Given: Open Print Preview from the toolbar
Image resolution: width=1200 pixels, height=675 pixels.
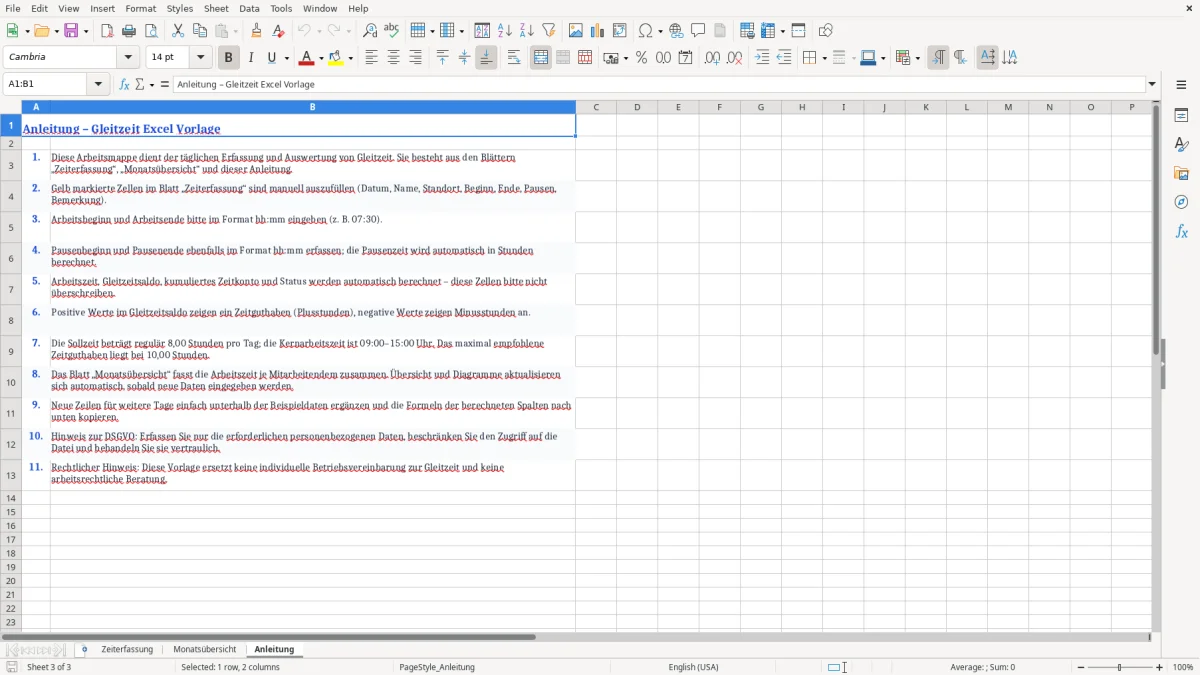Looking at the screenshot, I should [151, 31].
